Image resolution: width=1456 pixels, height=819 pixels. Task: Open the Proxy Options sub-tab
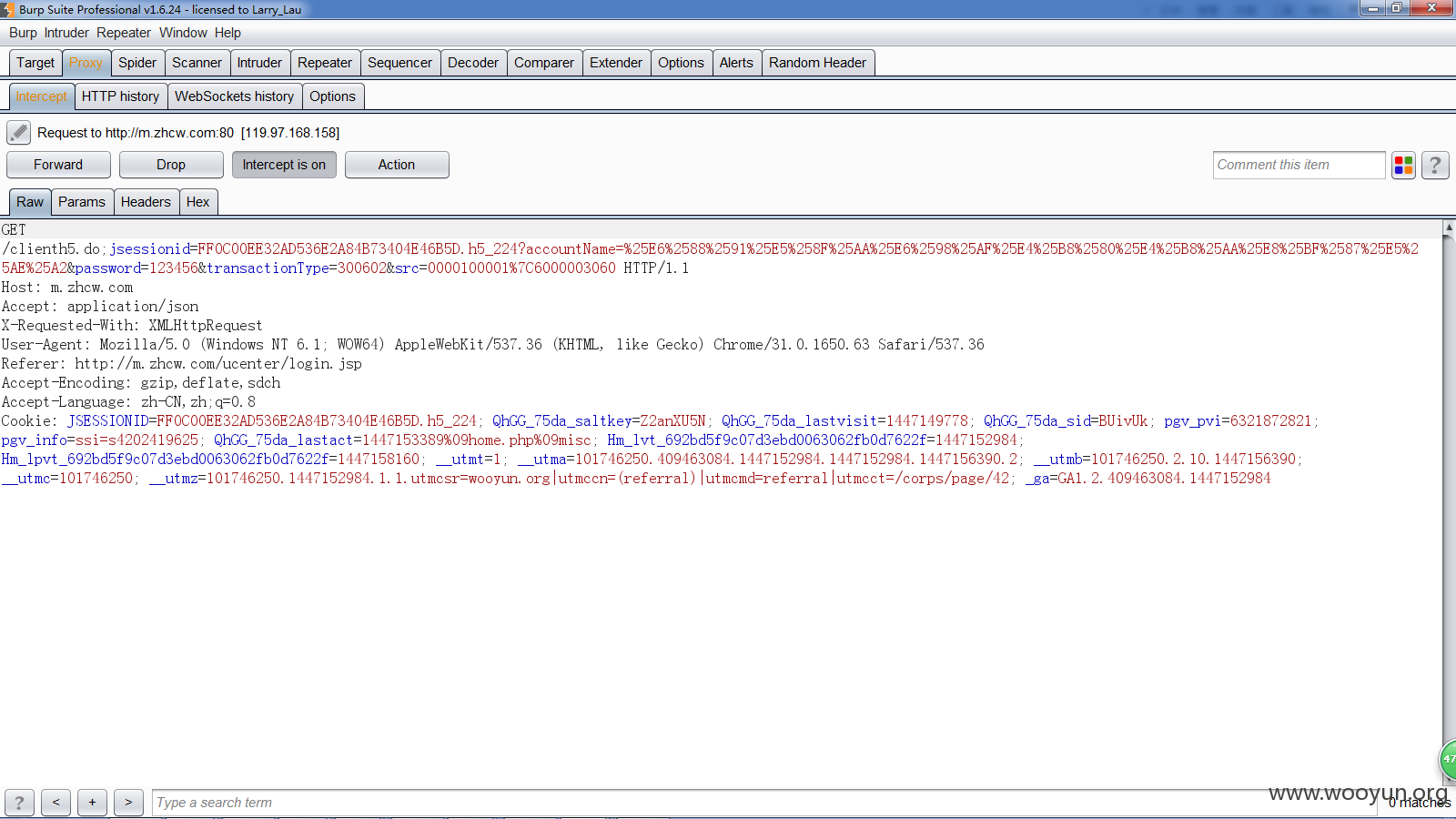[332, 96]
